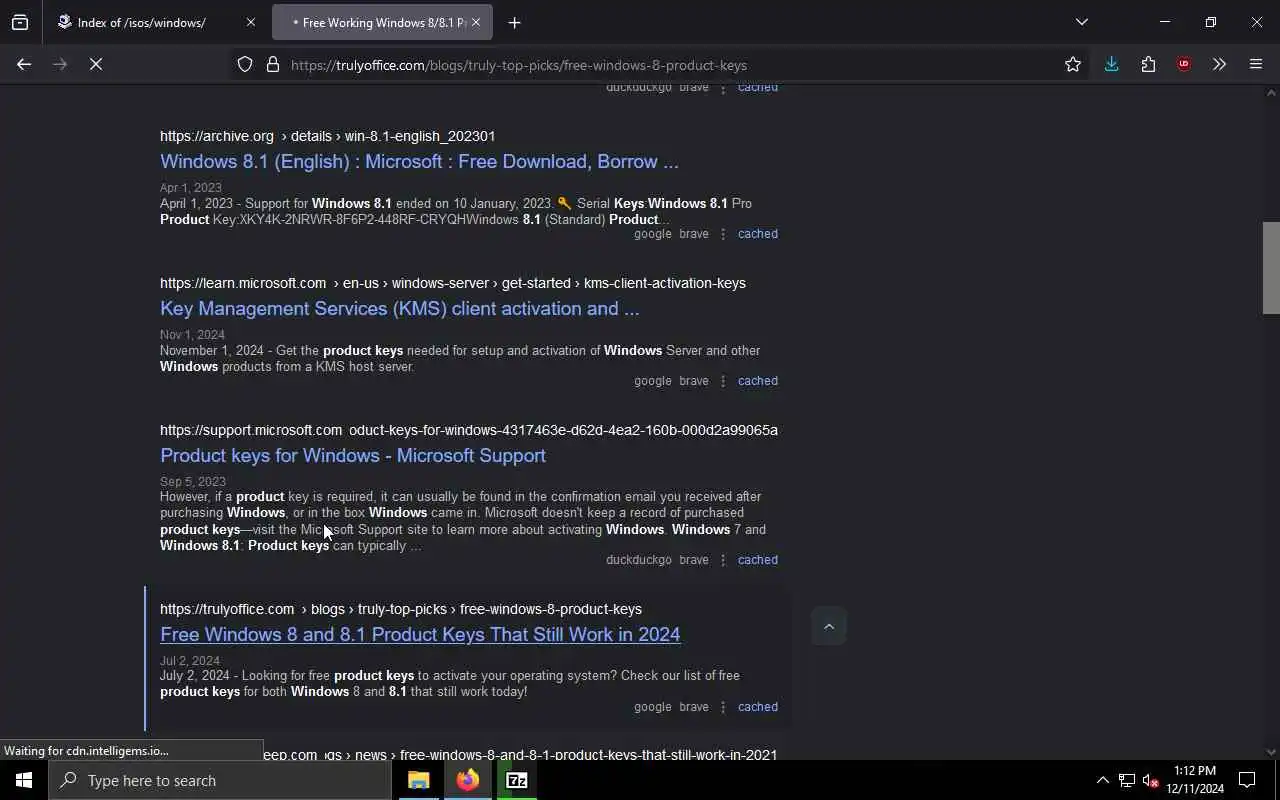
Task: Expand the list-all-tabs dropdown arrow
Action: click(x=1081, y=22)
